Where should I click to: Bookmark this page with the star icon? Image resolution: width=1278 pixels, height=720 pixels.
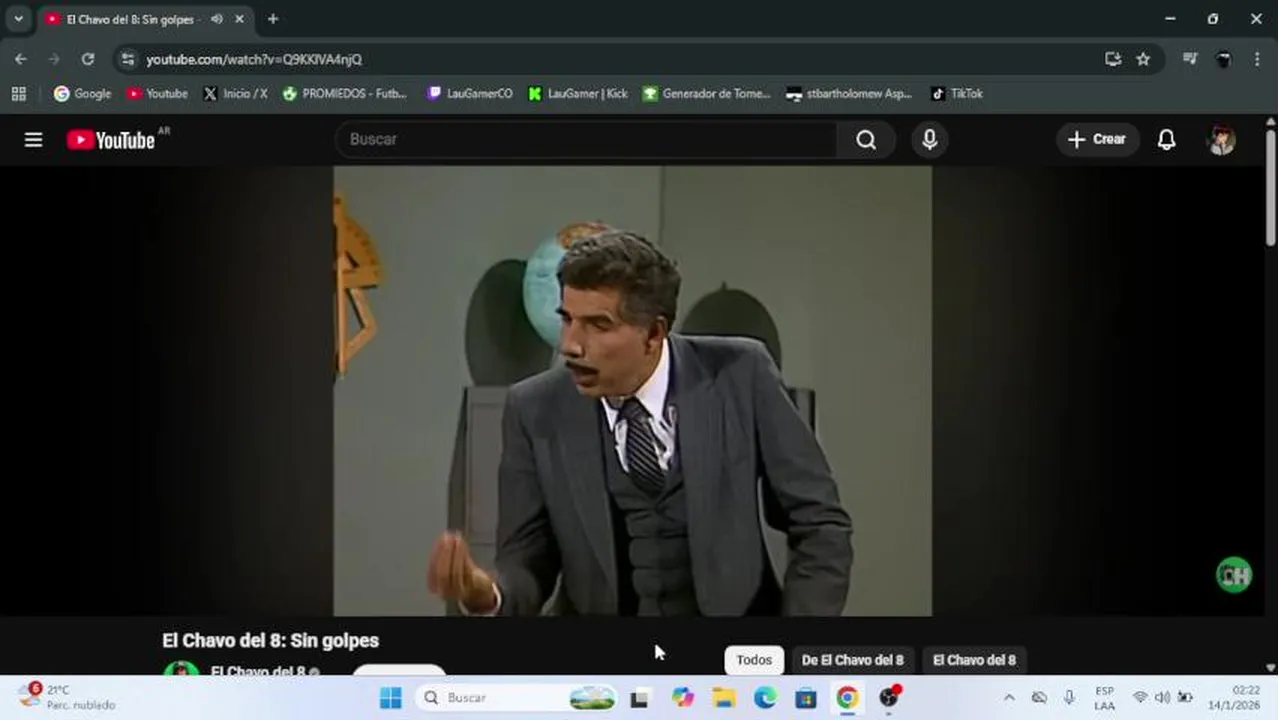coord(1143,59)
